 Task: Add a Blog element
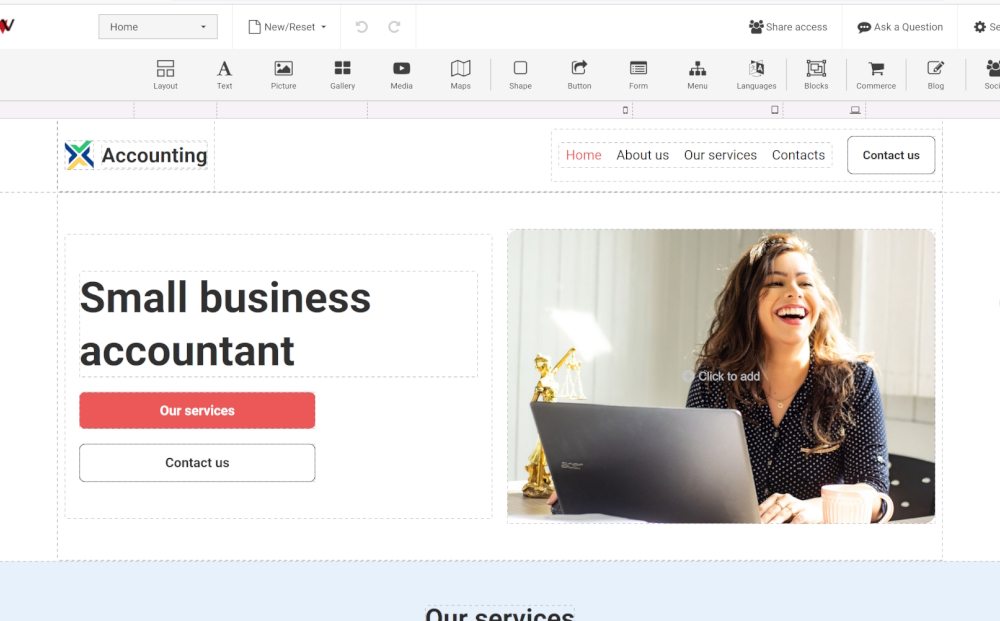pos(935,74)
